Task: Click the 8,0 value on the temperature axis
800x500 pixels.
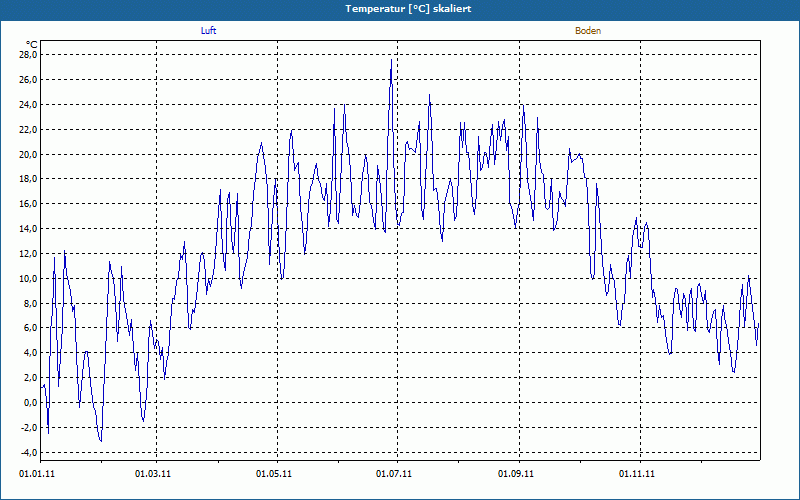Action: click(x=31, y=304)
